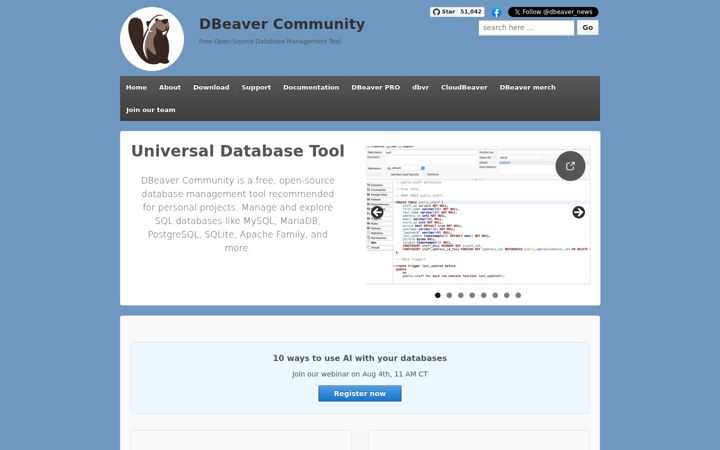Navigate to DBeaver PRO
Viewport: 720px width, 450px height.
376,87
